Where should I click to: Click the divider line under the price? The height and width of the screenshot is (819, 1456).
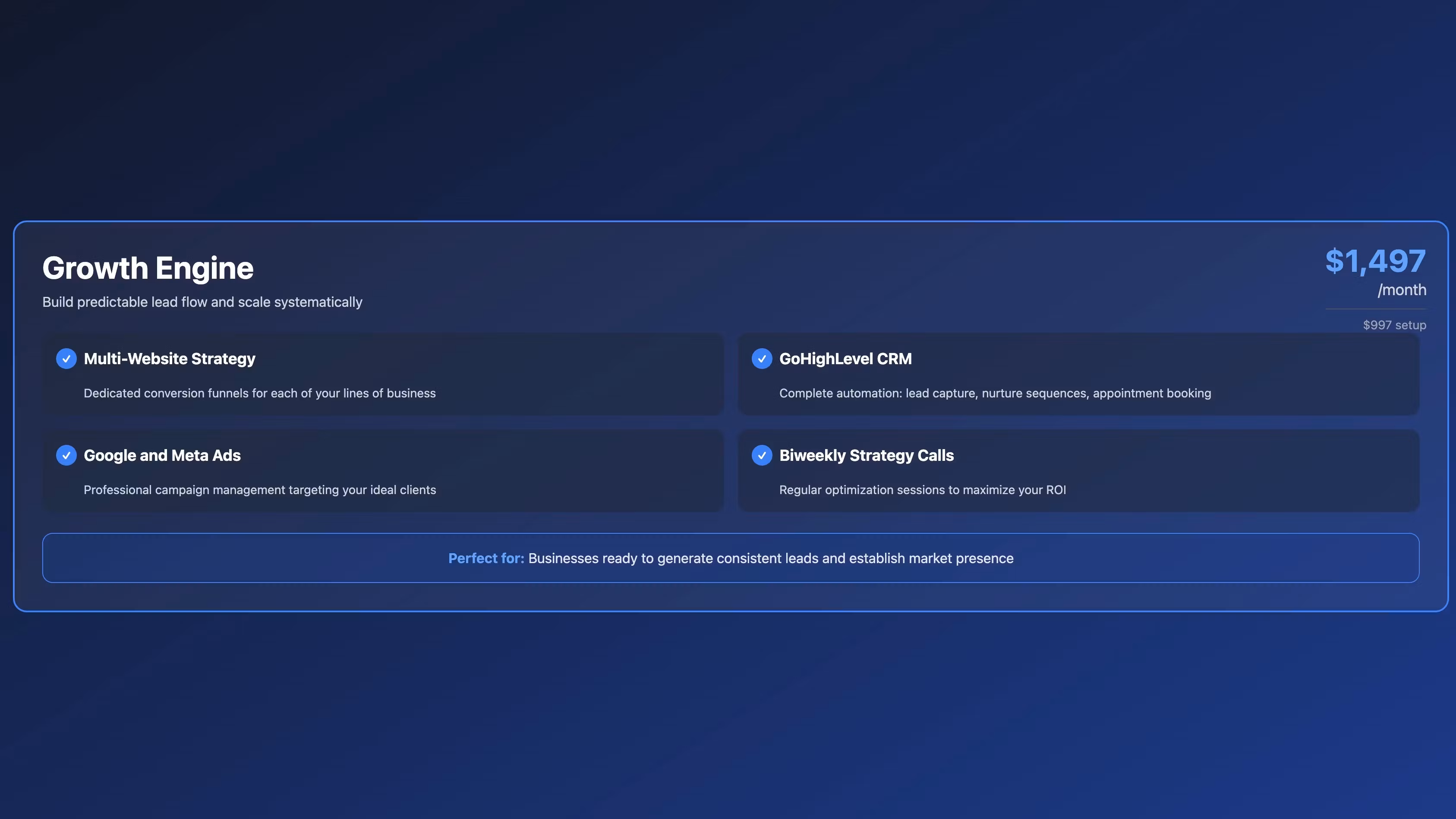pos(1375,309)
